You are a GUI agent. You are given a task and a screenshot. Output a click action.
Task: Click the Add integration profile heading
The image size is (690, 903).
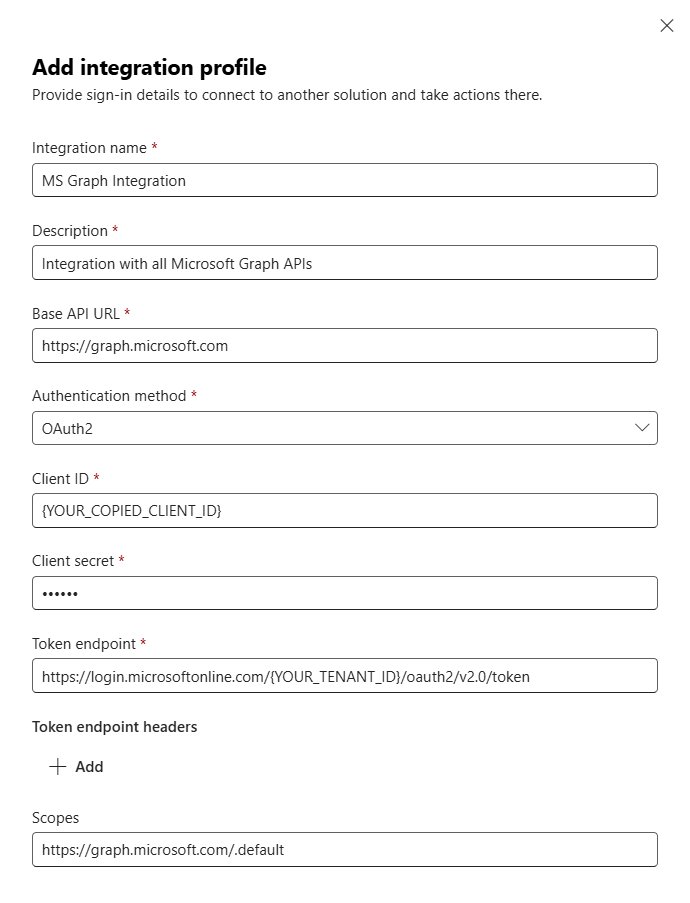click(148, 67)
